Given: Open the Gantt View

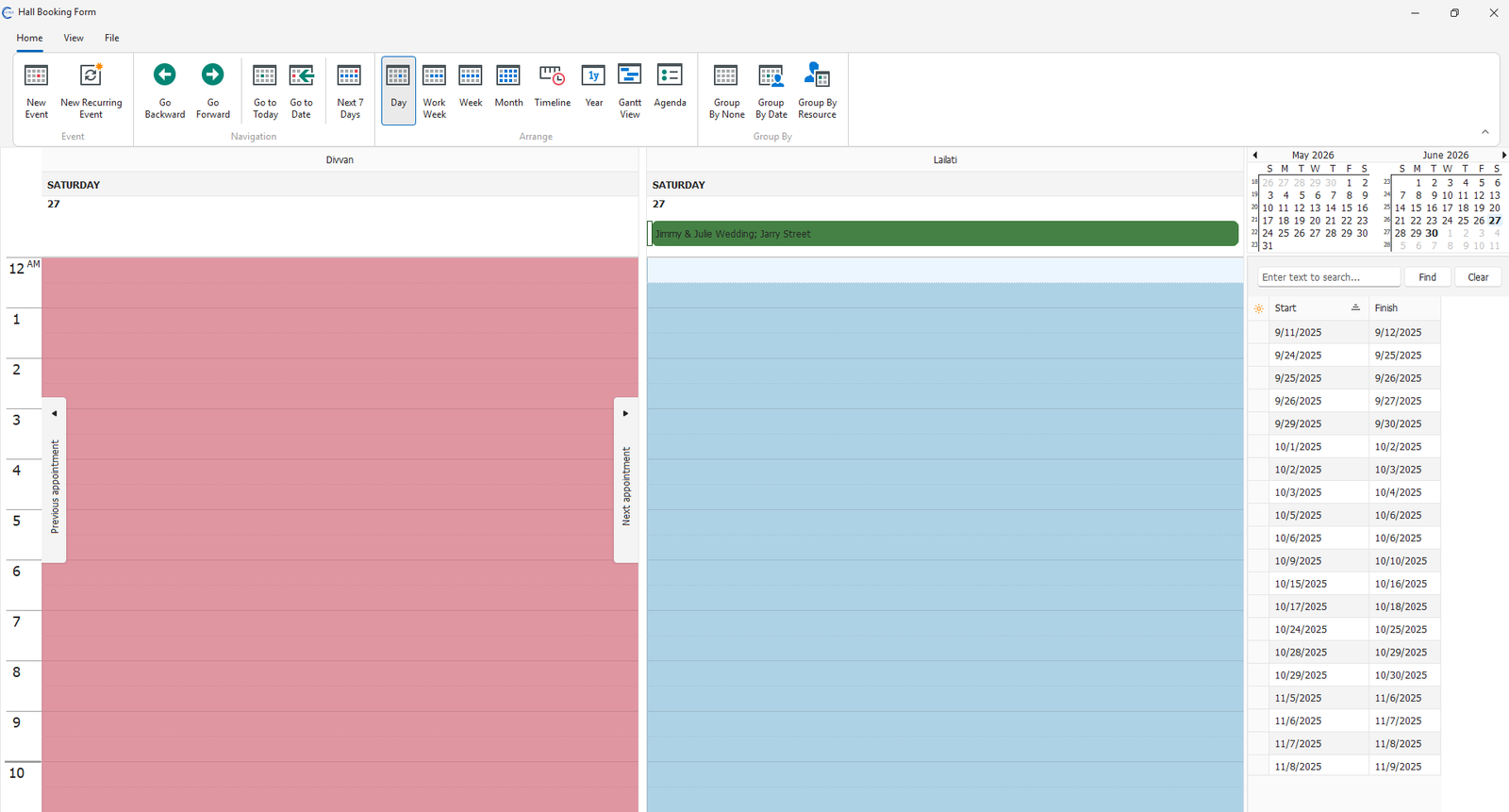Looking at the screenshot, I should [x=630, y=91].
